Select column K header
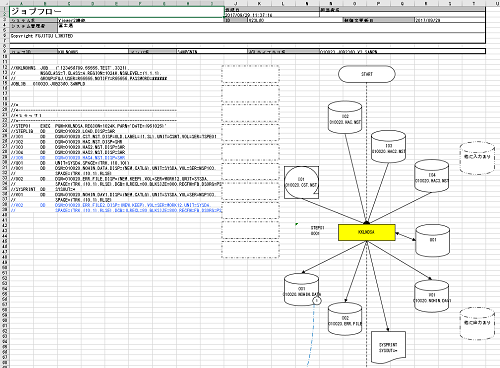This screenshot has width=500, height=368. tap(259, 3)
